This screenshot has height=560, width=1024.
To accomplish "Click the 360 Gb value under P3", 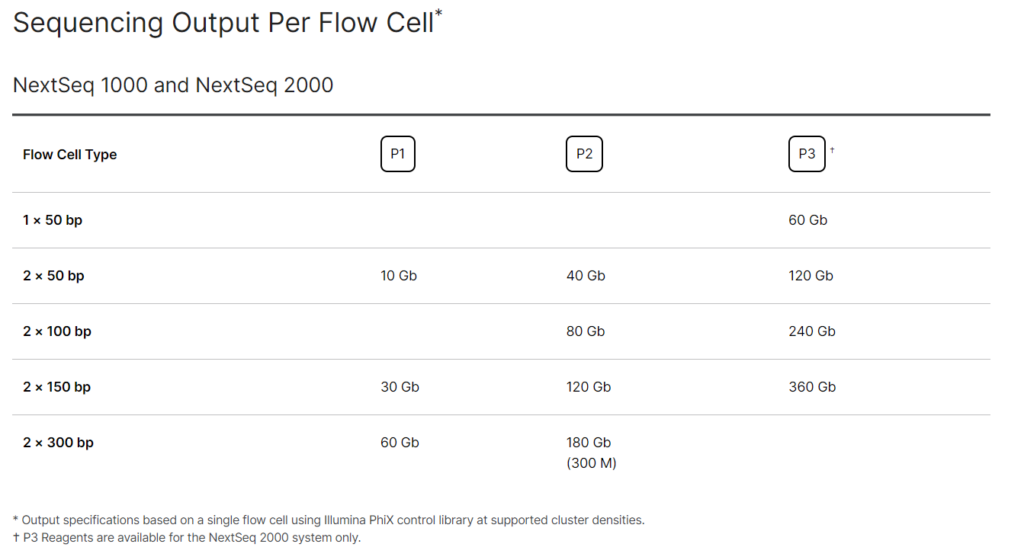I will 812,387.
